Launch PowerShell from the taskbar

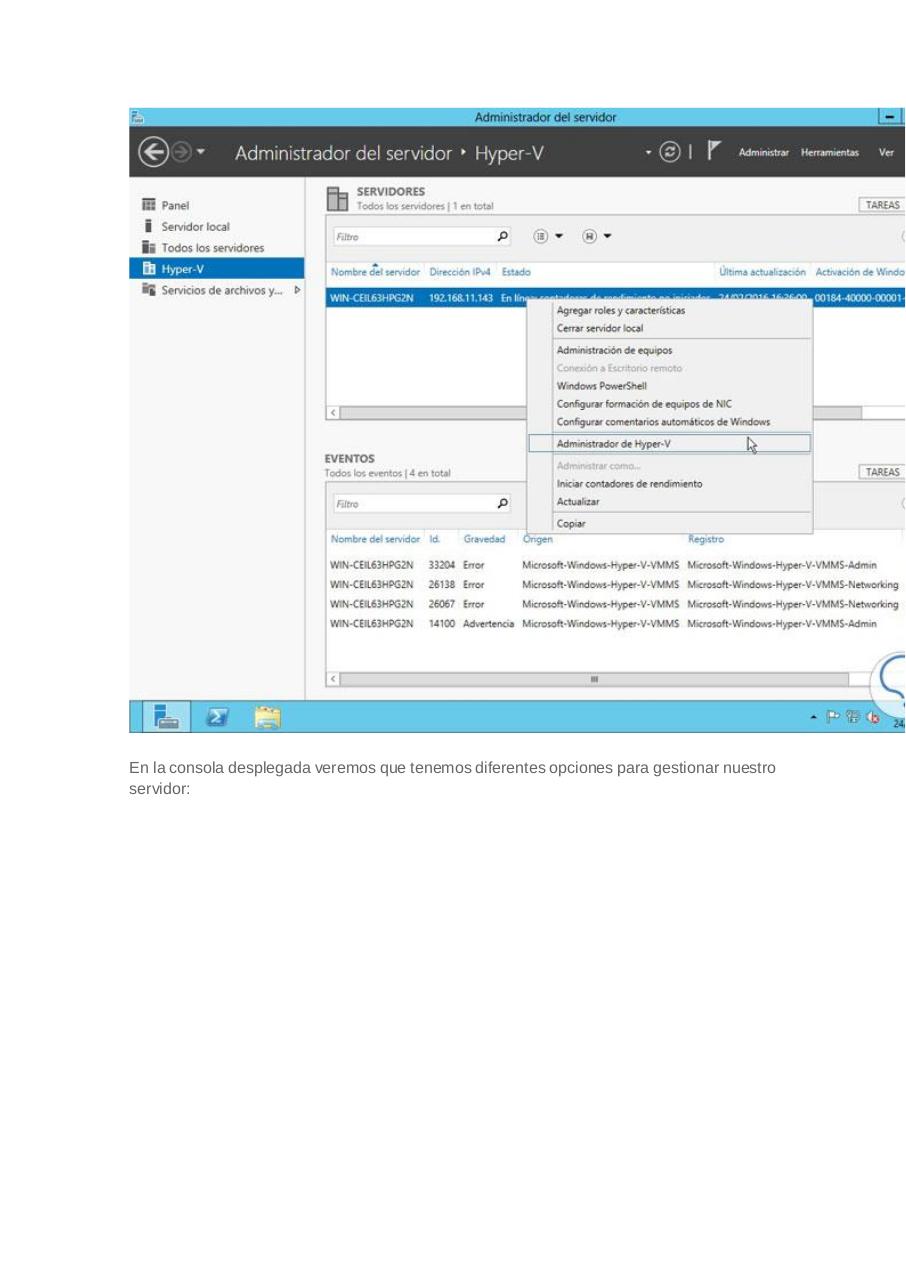(216, 716)
